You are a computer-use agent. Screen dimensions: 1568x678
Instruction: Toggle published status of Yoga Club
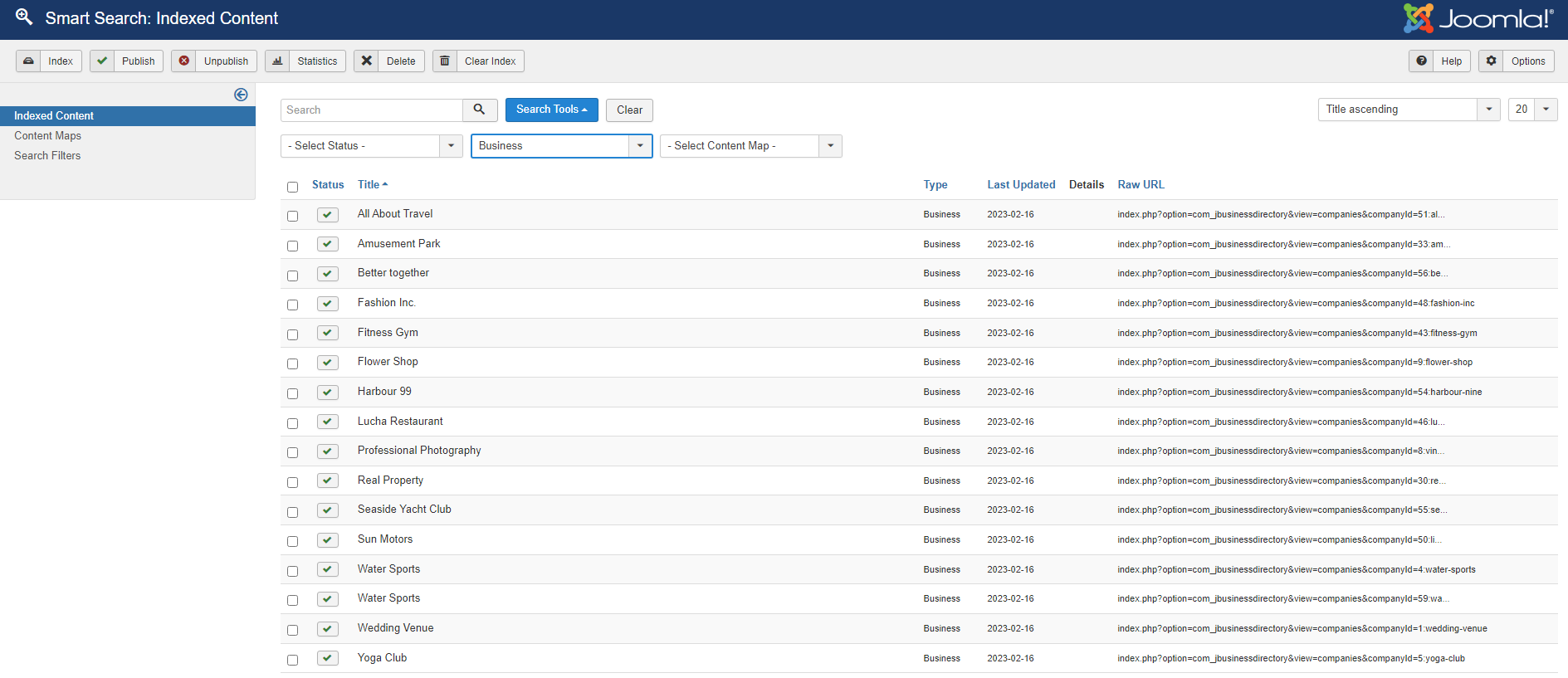328,658
